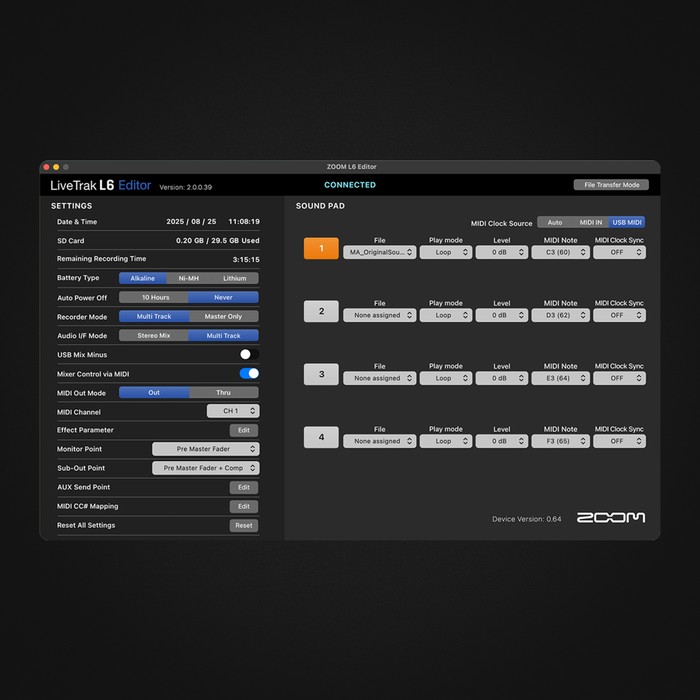Image resolution: width=700 pixels, height=700 pixels.
Task: Trigger sound pad 2 button
Action: pos(321,311)
